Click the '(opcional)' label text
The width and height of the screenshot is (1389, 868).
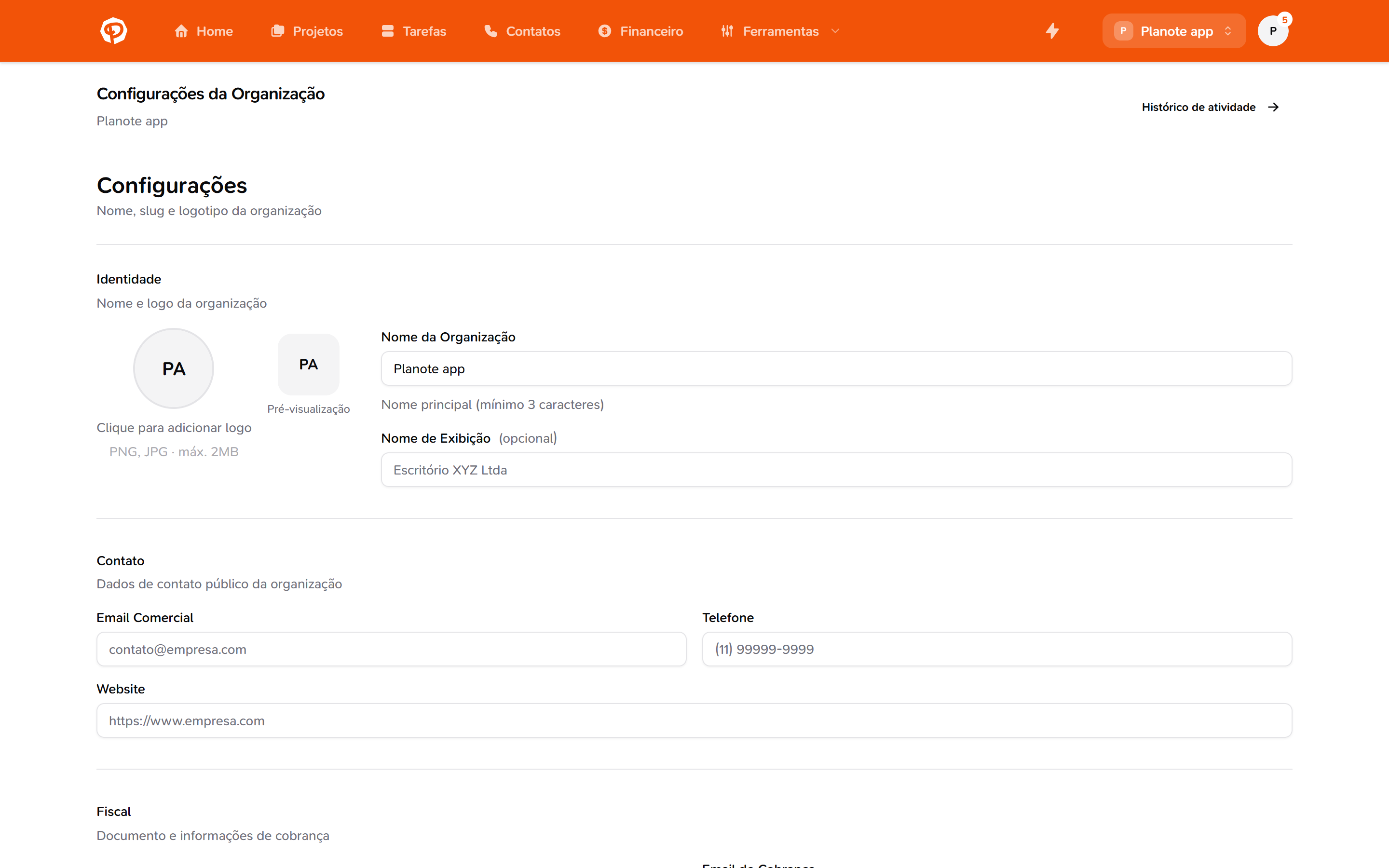click(528, 438)
